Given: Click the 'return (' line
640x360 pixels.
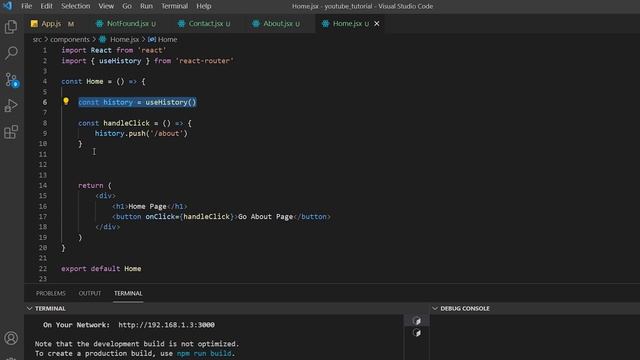Looking at the screenshot, I should pyautogui.click(x=95, y=185).
